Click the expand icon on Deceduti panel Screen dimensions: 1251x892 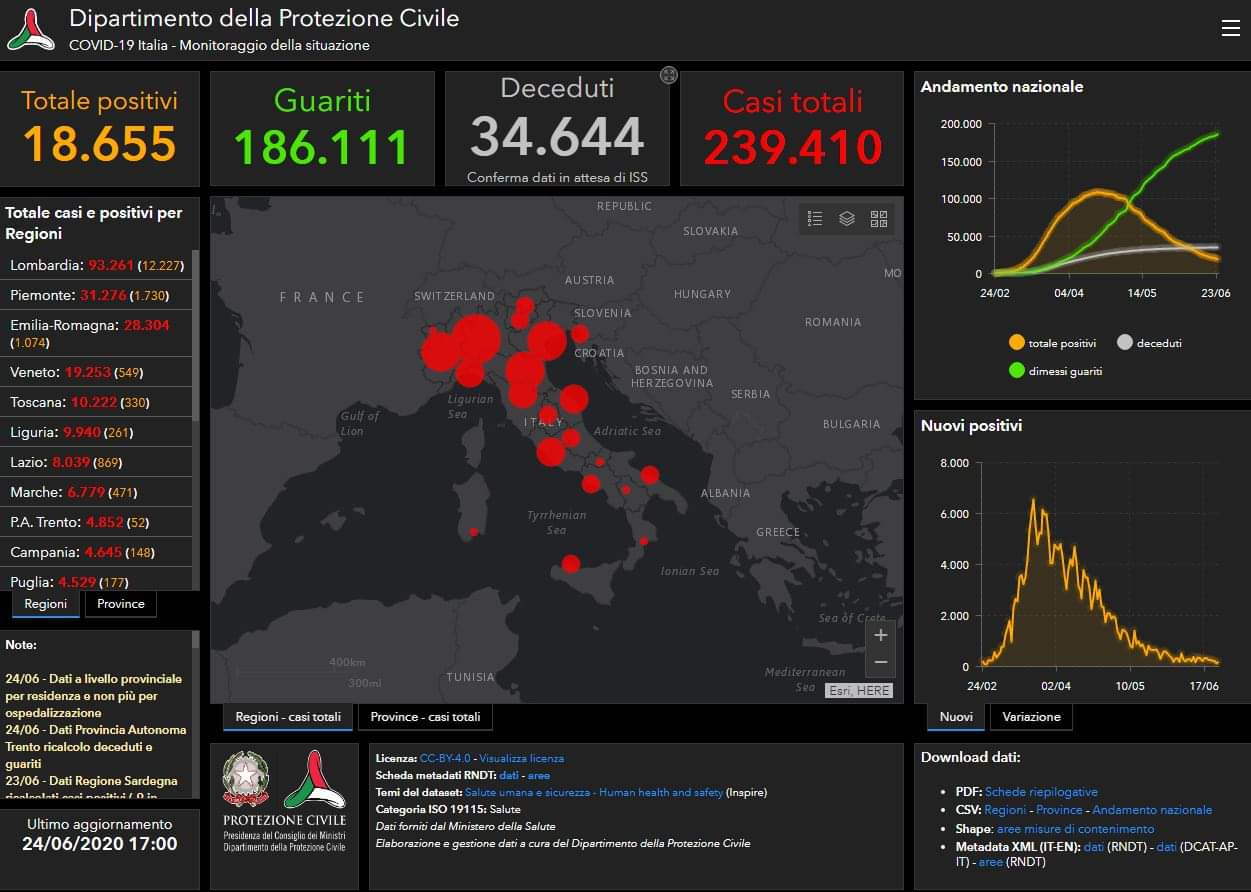tap(669, 75)
